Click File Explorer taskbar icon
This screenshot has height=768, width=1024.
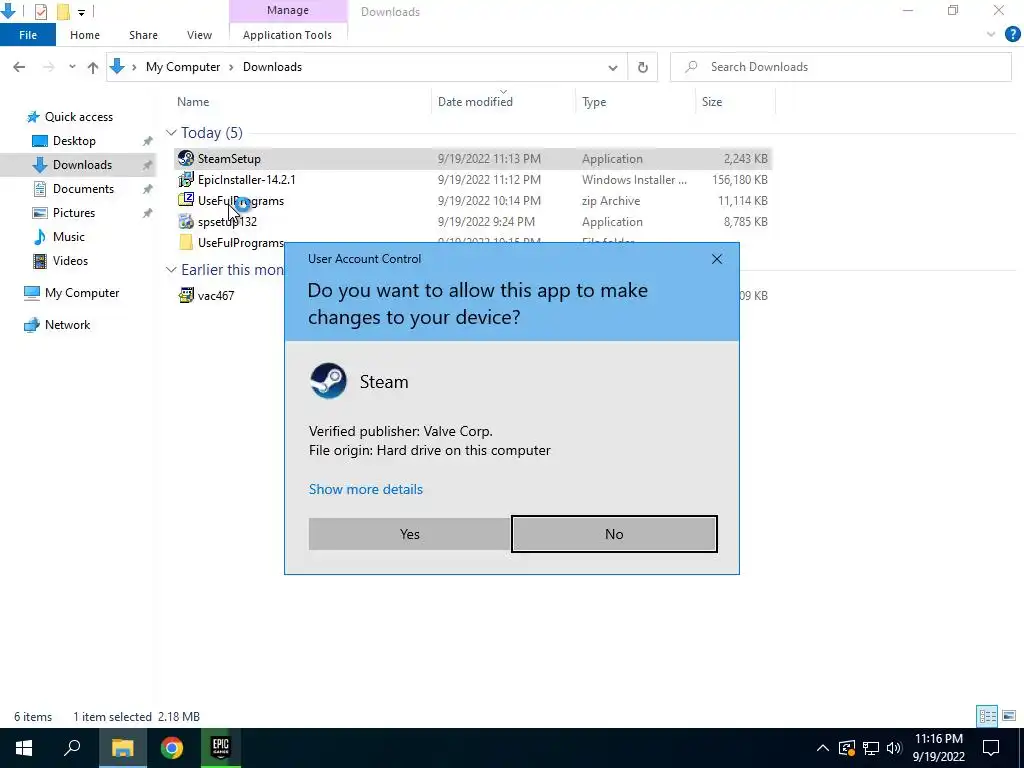[x=122, y=748]
